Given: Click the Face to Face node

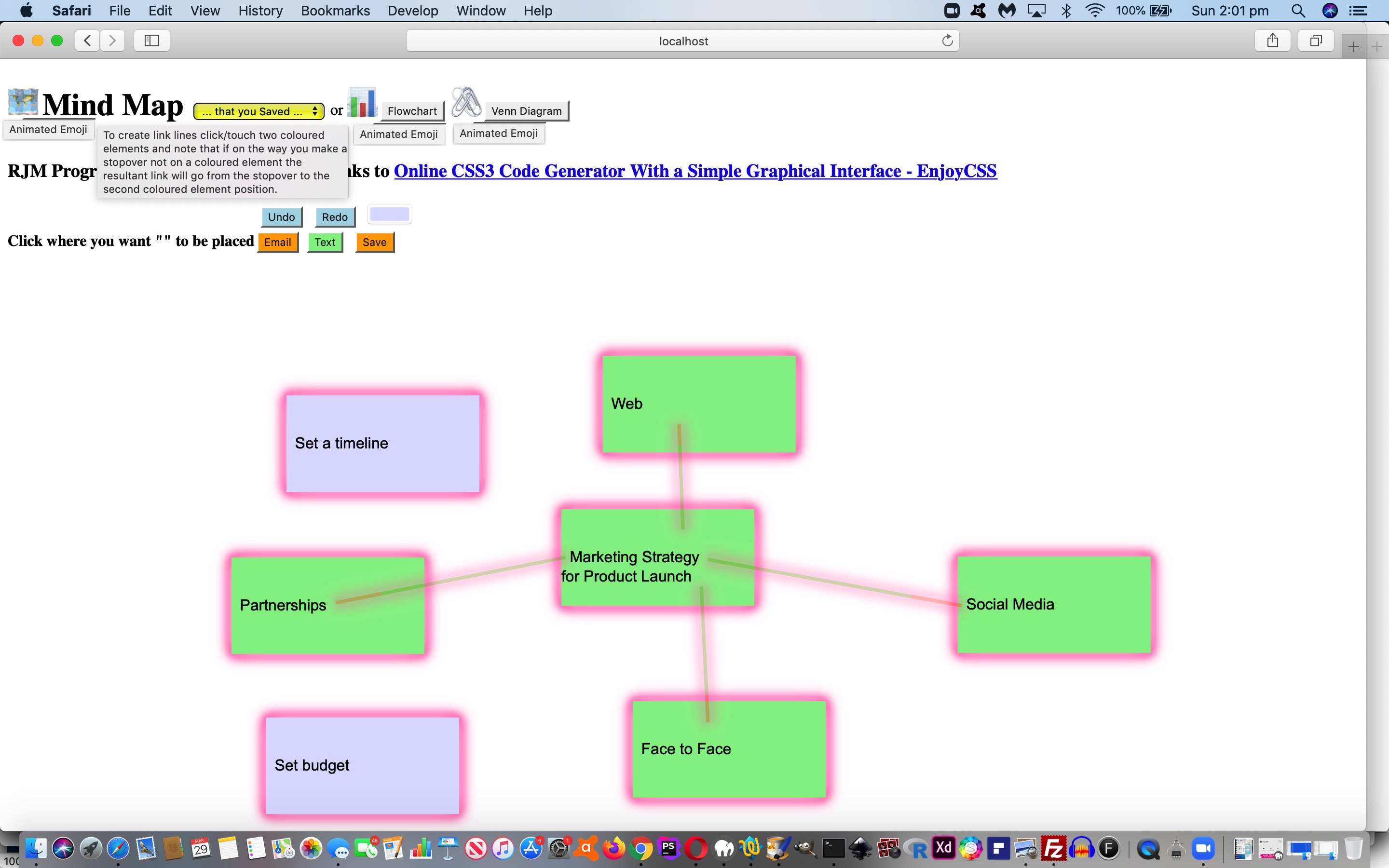Looking at the screenshot, I should [x=729, y=749].
